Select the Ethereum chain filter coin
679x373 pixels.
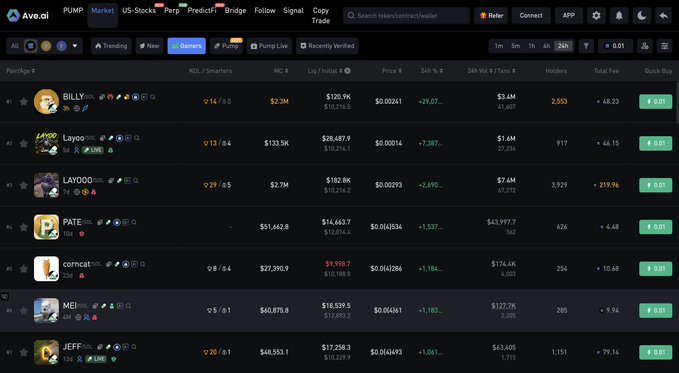61,46
